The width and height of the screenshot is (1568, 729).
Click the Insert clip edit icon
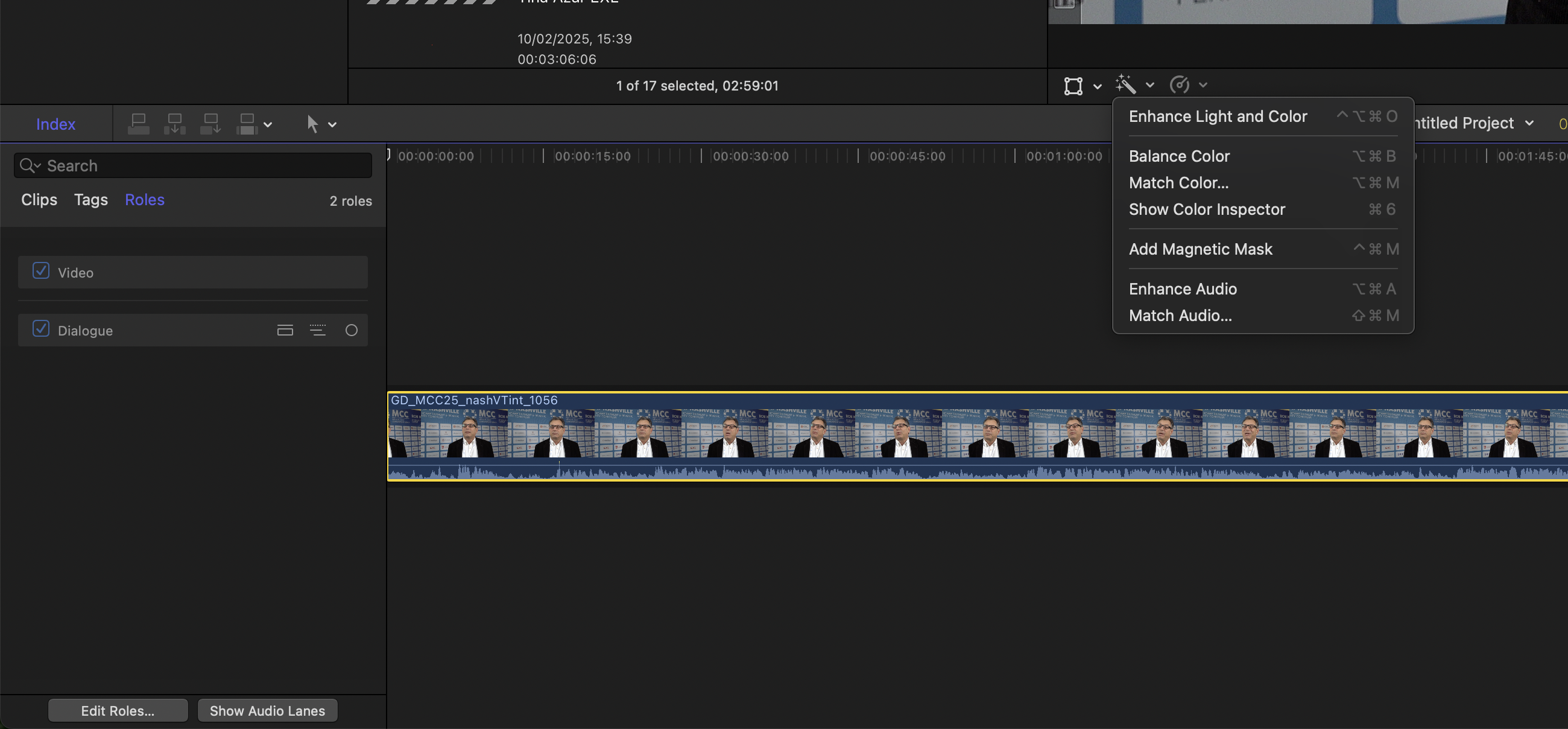pos(175,124)
